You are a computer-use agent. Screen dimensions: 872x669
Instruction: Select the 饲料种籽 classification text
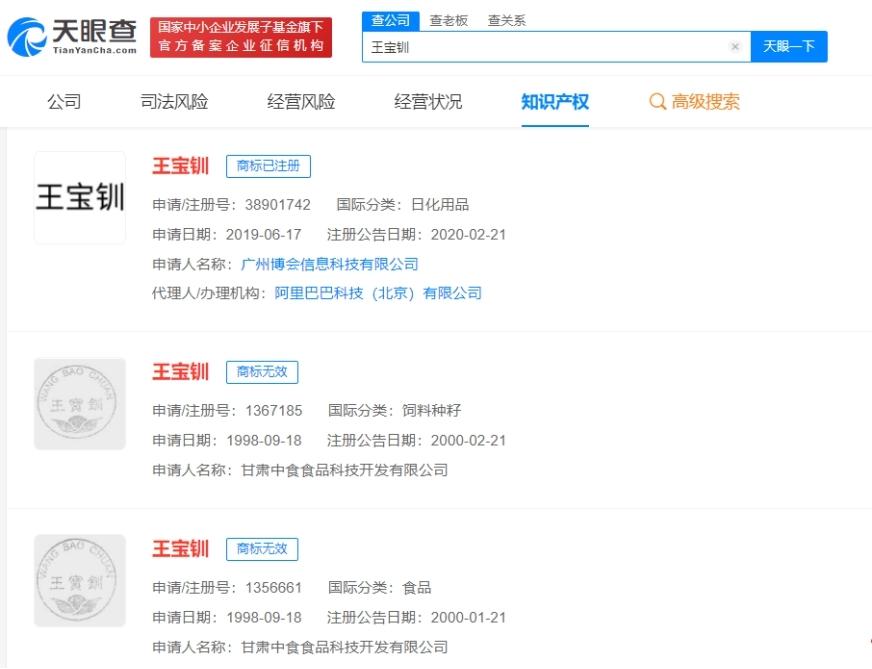pyautogui.click(x=432, y=410)
